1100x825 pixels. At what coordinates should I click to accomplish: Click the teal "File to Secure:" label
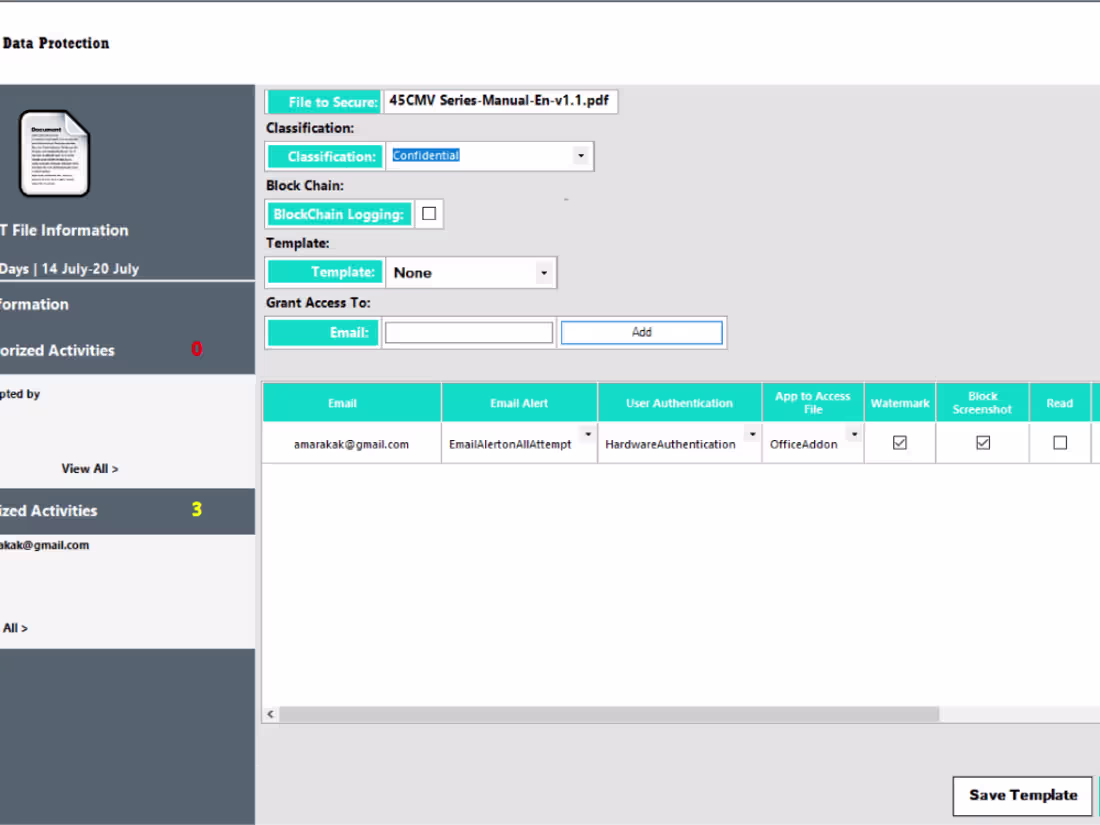tap(322, 101)
